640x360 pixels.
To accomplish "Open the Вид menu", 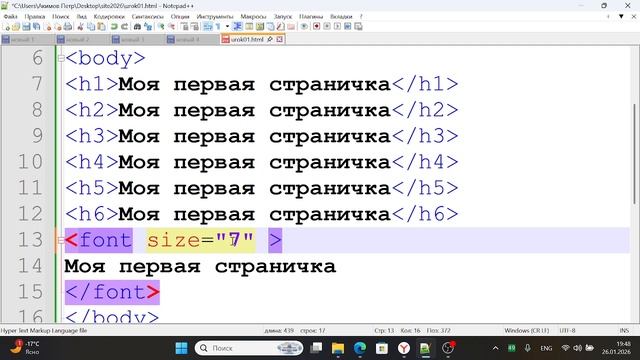I will pos(82,17).
